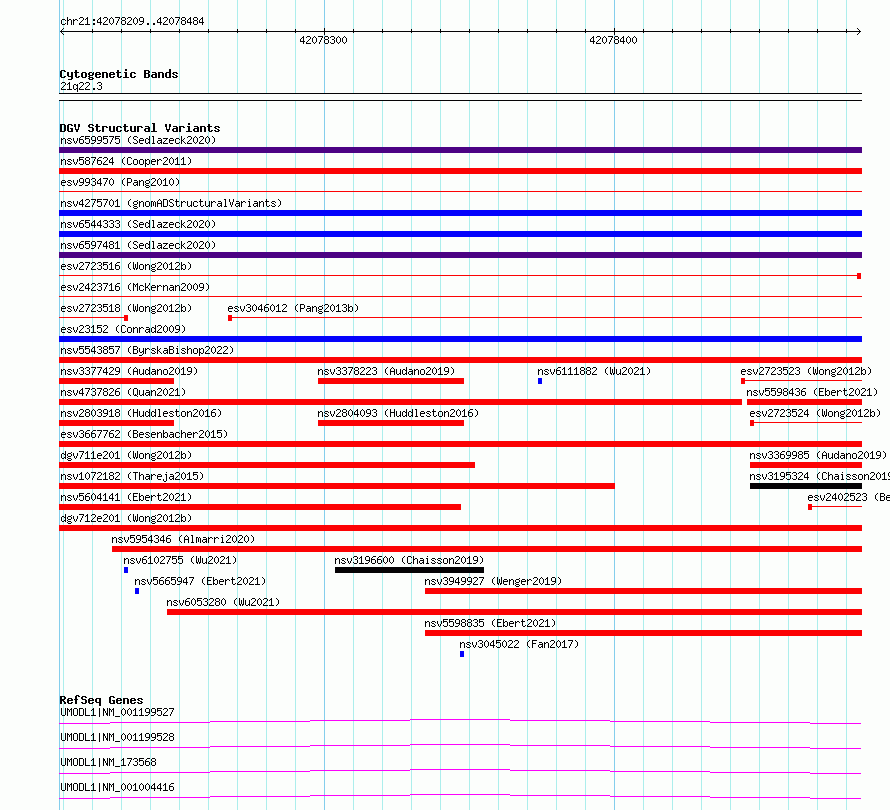
Task: Click blue bar under esv23152 (Conrad2009)
Action: coord(460,339)
